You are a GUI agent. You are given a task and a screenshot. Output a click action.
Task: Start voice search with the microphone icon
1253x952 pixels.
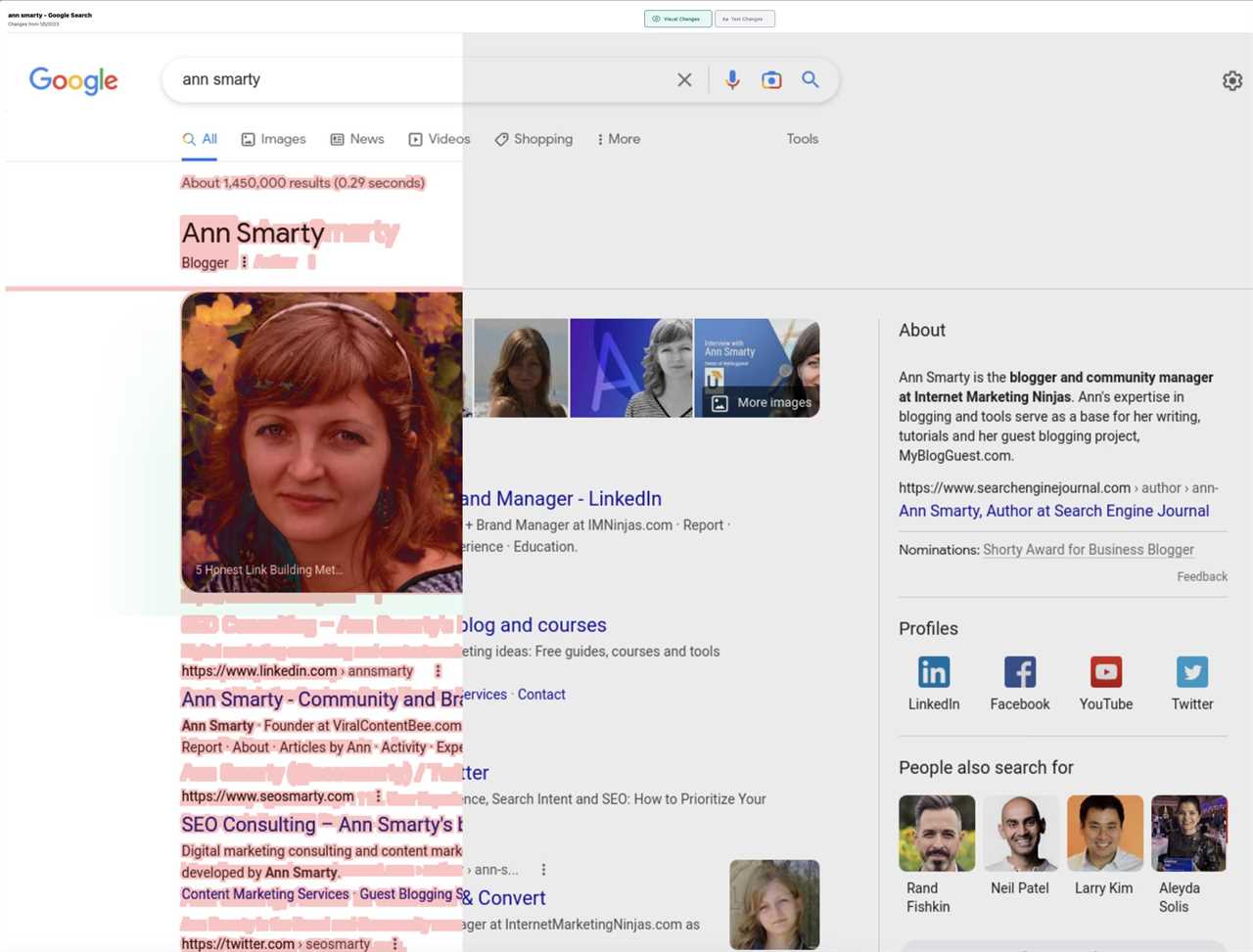coord(732,80)
